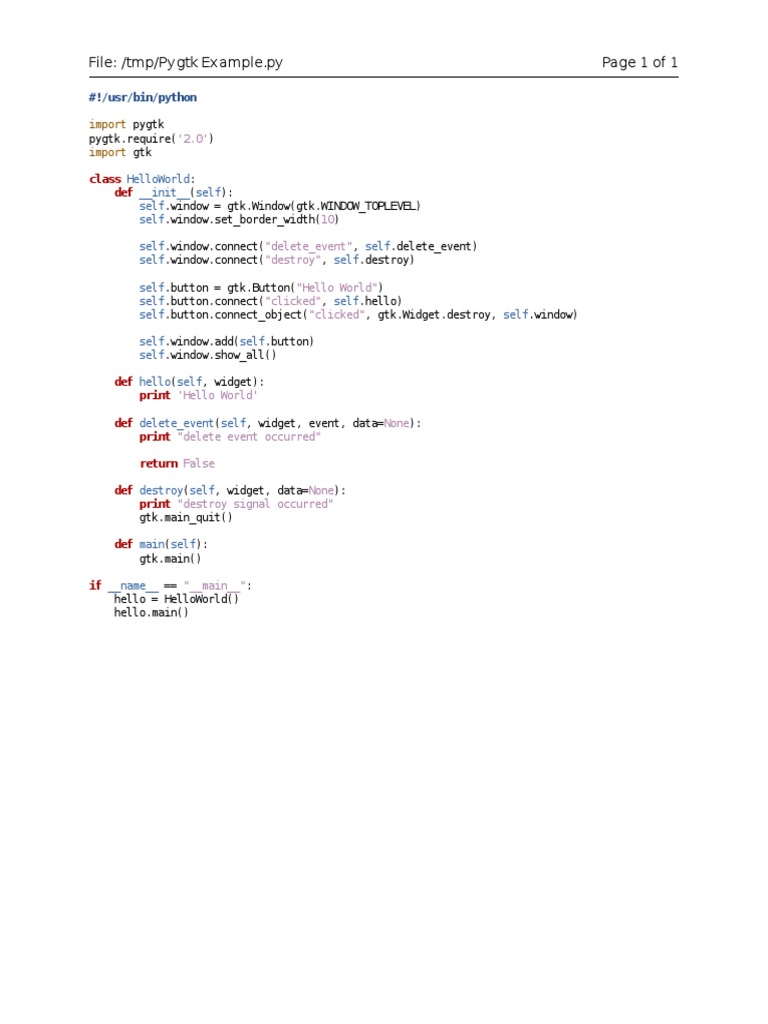Click the gtk.main_quit() line
Image resolution: width=768 pixels, height=1024 pixels.
(186, 517)
